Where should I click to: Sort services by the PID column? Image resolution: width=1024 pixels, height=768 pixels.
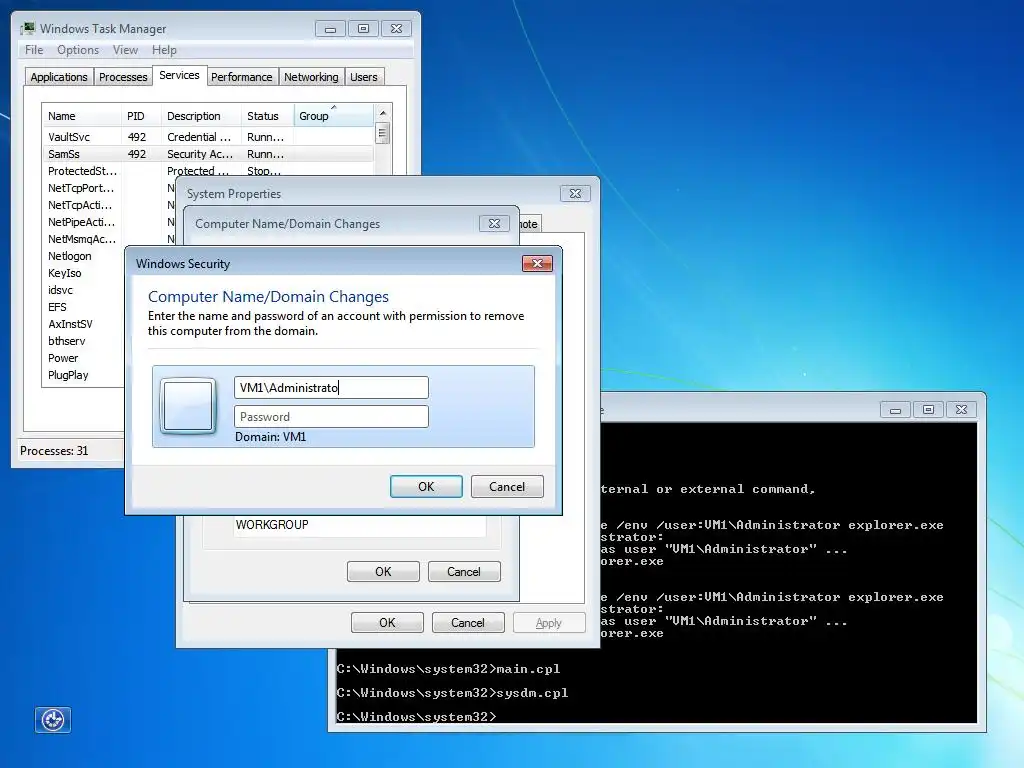pyautogui.click(x=141, y=116)
